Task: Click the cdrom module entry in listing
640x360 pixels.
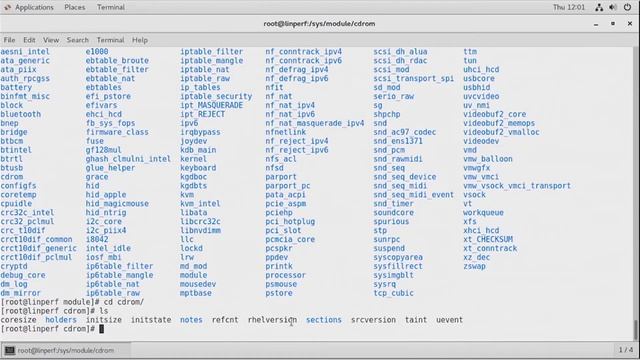Action: 12,177
